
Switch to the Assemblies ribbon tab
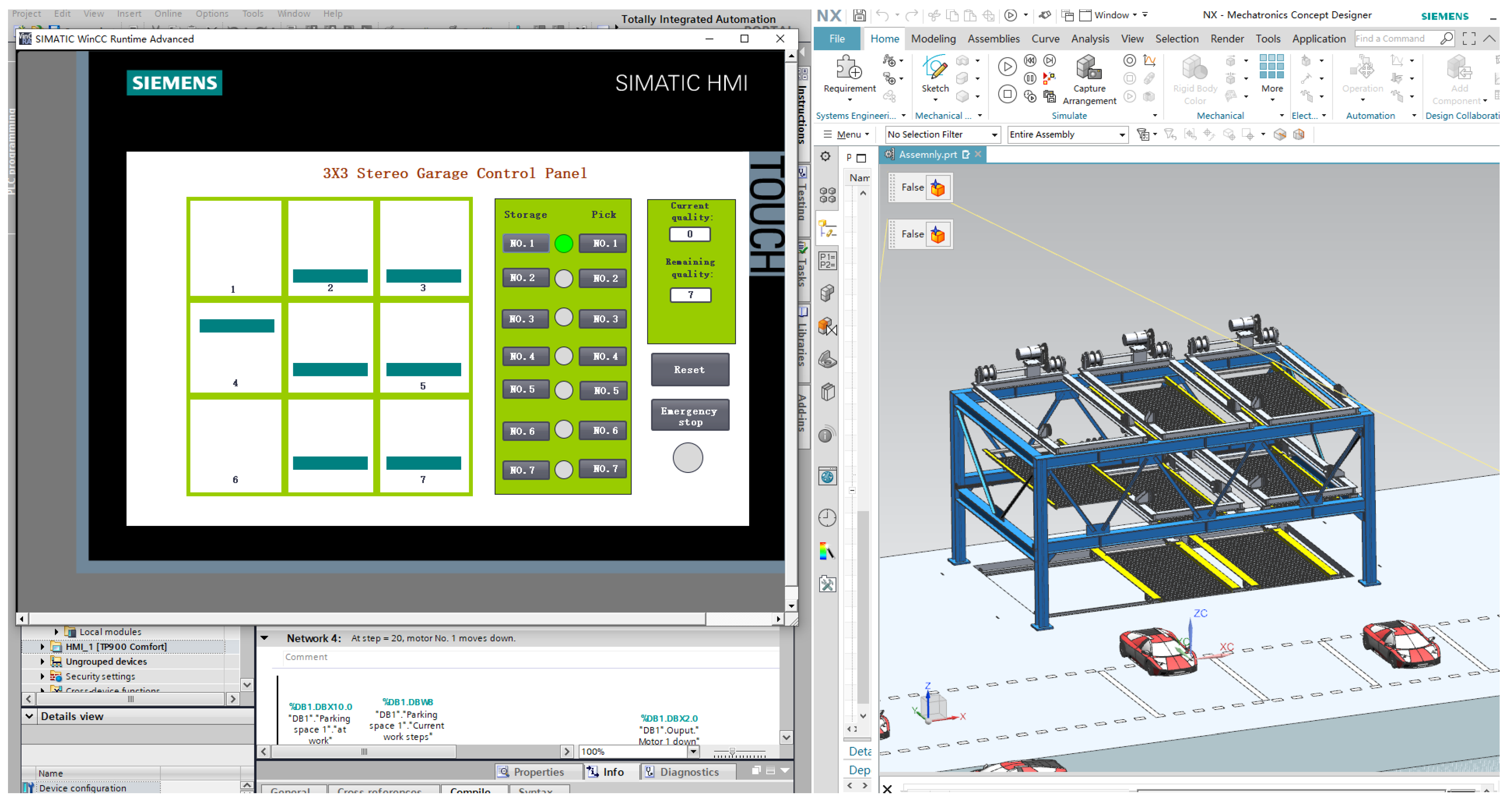click(993, 39)
